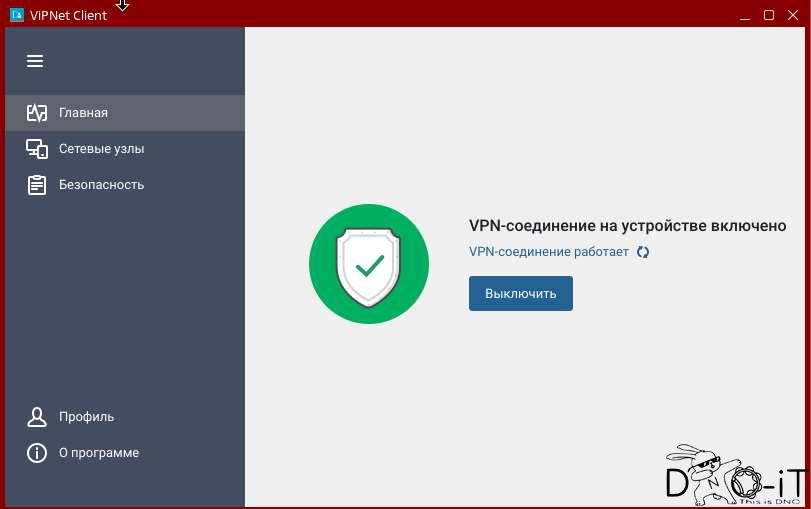Image resolution: width=811 pixels, height=509 pixels.
Task: Open the Профиль page label
Action: pos(86,416)
